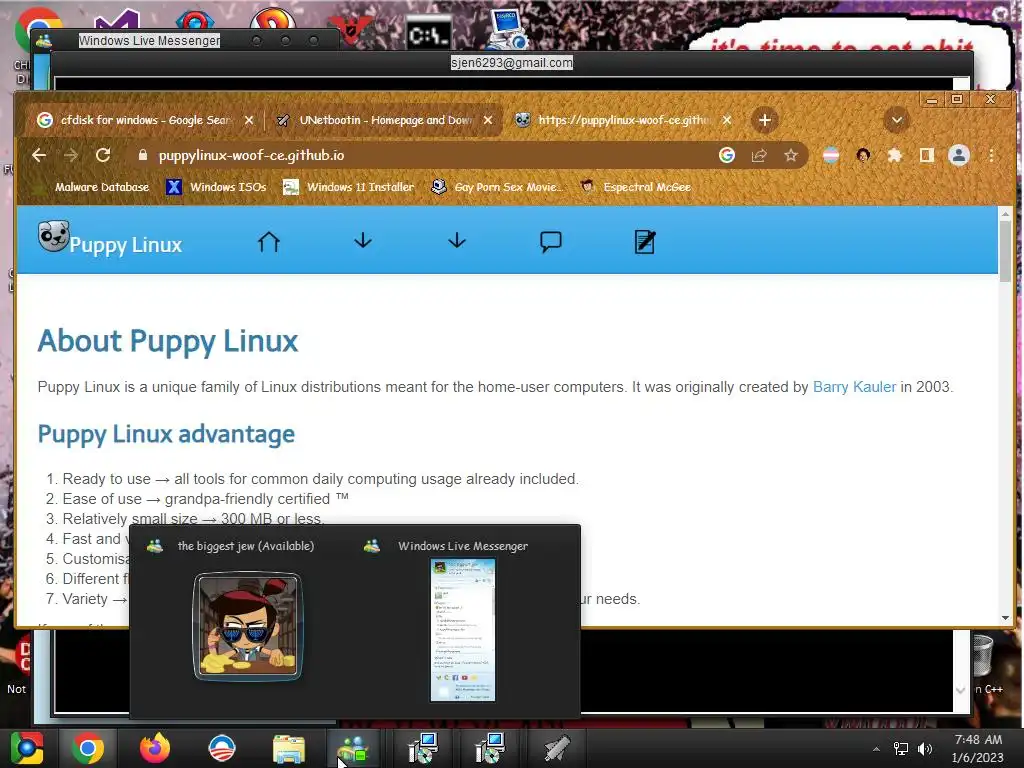Select 'the biggest jew (Available)' preview thumbnail
The height and width of the screenshot is (768, 1024).
[248, 626]
